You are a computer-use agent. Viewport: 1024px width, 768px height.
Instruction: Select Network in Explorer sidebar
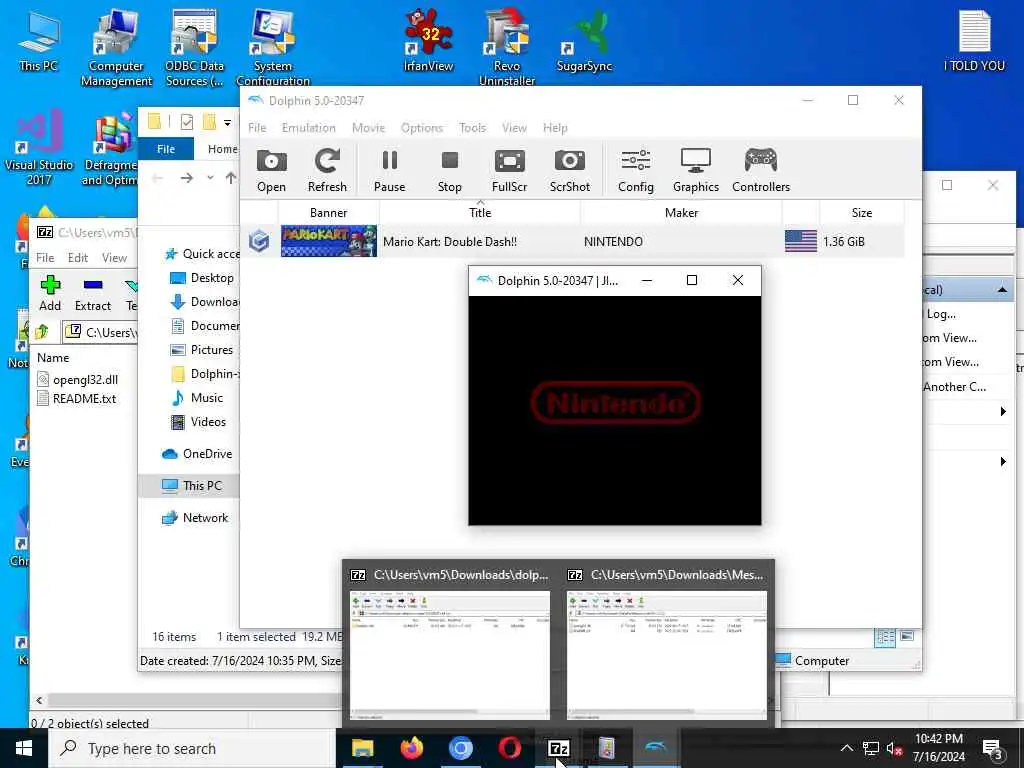195,518
